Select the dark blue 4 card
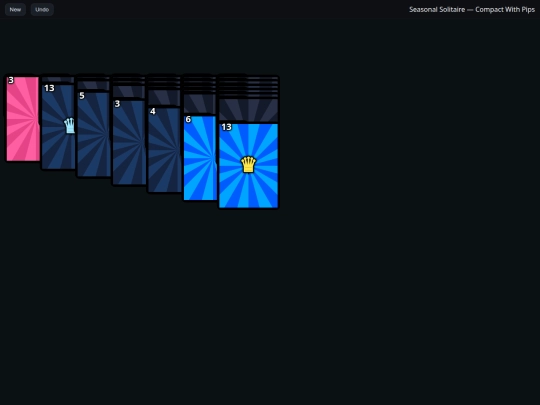 (165, 150)
